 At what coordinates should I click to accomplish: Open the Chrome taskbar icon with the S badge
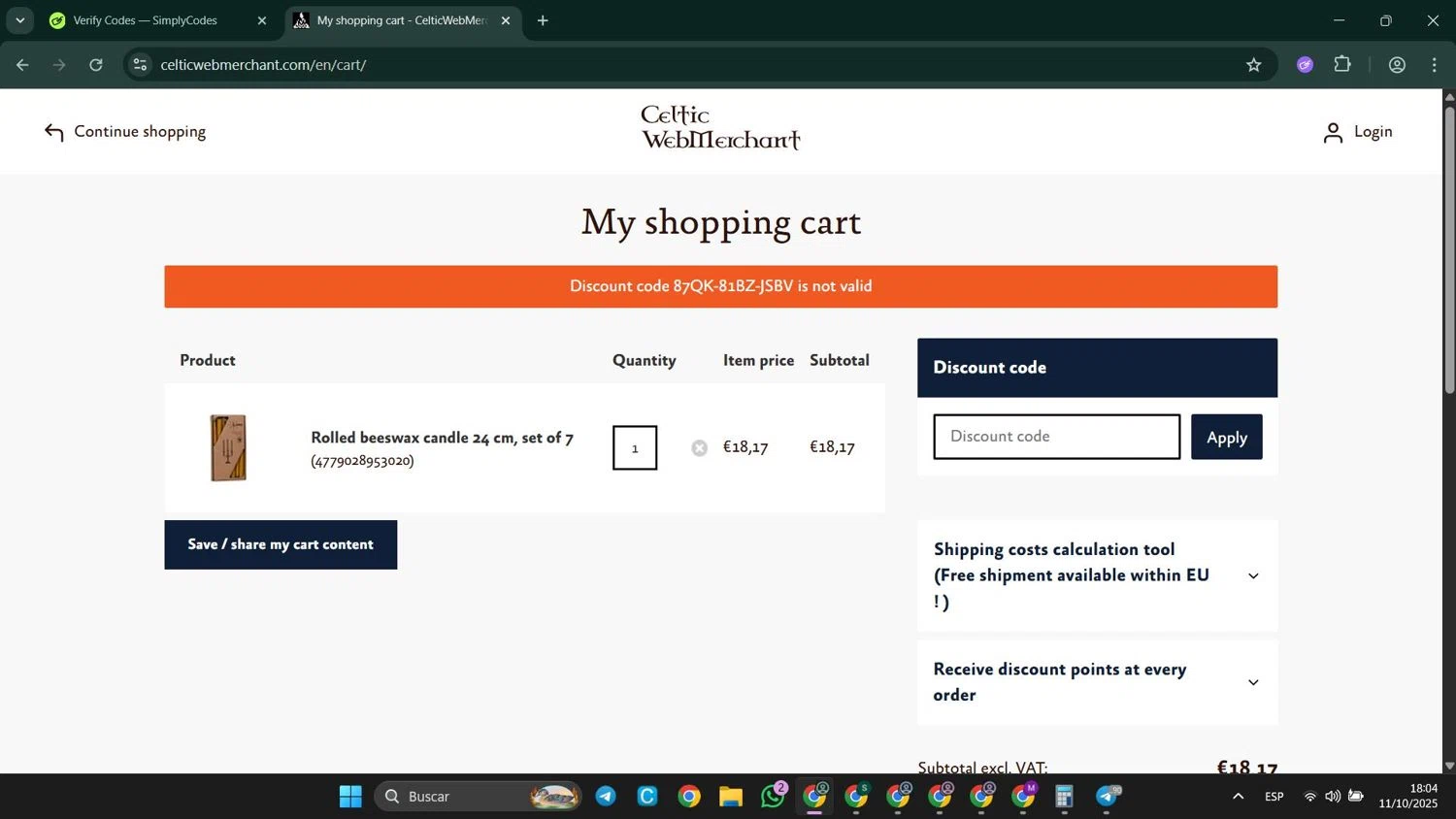pyautogui.click(x=856, y=797)
